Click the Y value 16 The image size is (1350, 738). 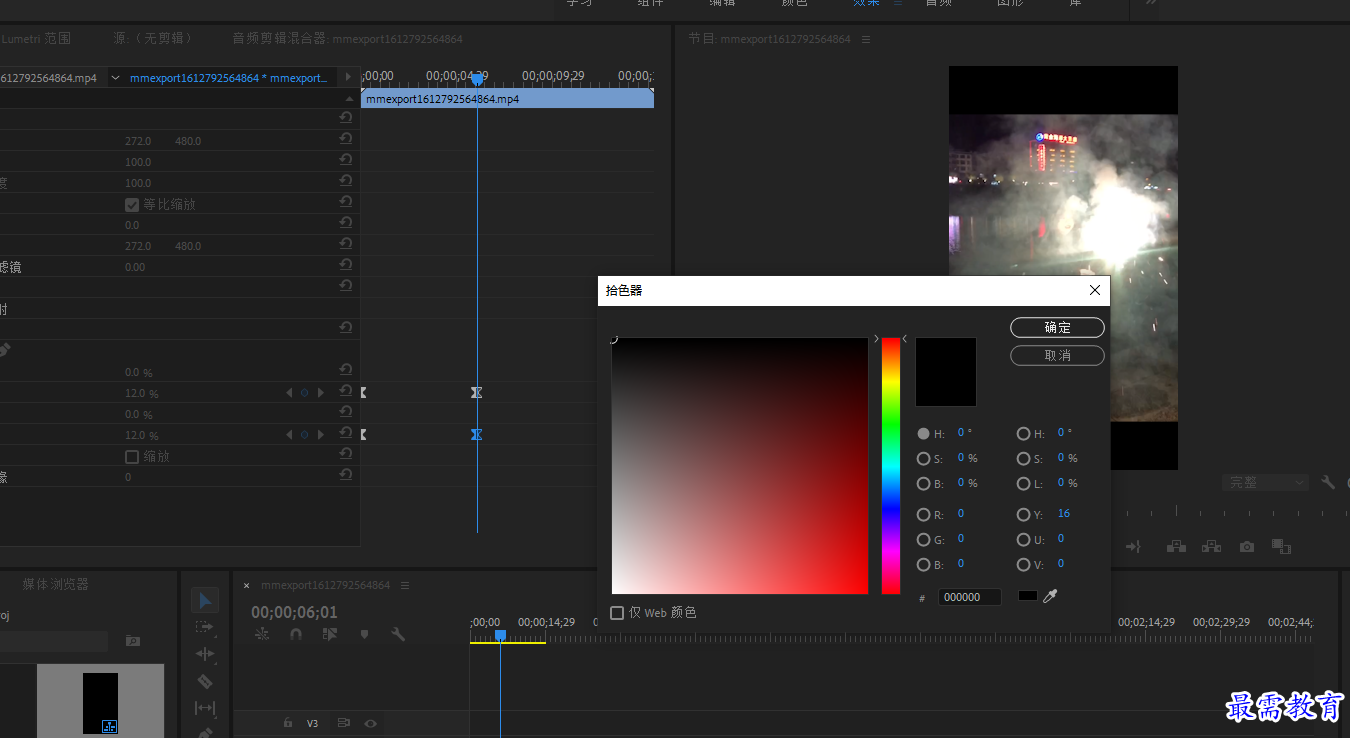1063,514
